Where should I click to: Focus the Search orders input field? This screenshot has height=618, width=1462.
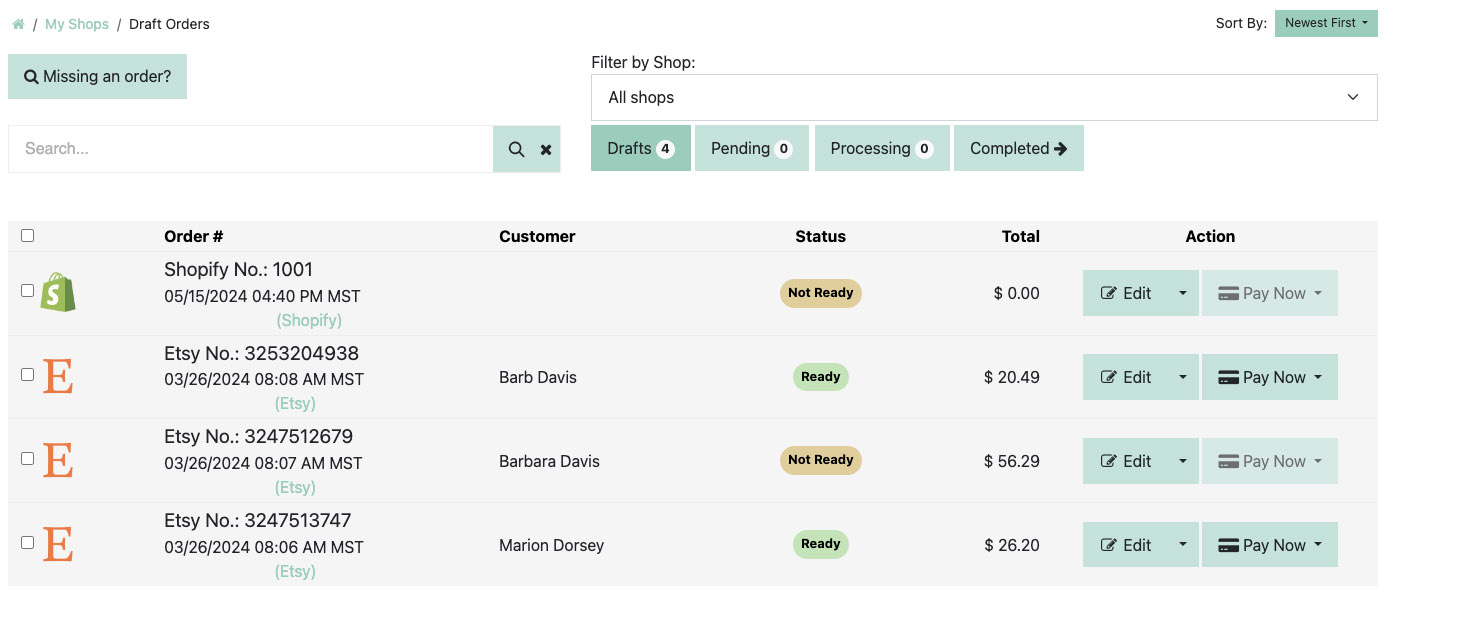coord(250,149)
